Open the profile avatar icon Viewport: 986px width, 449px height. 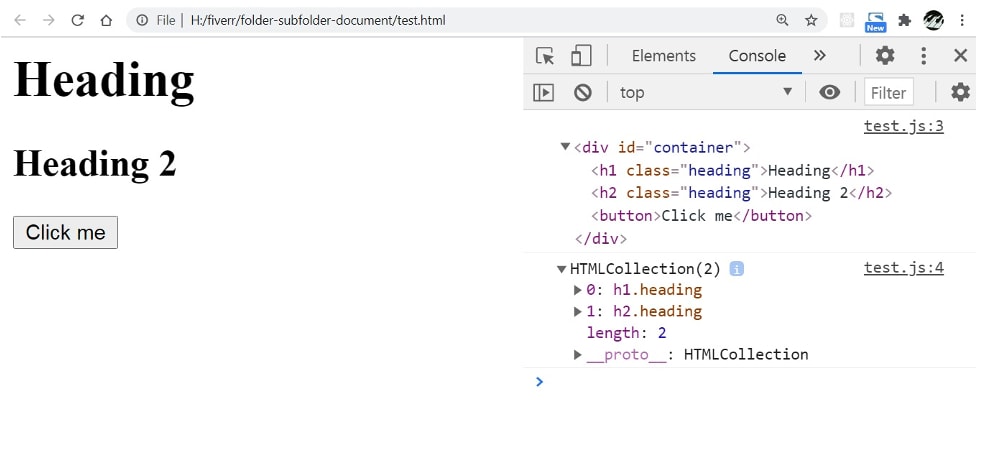point(933,20)
